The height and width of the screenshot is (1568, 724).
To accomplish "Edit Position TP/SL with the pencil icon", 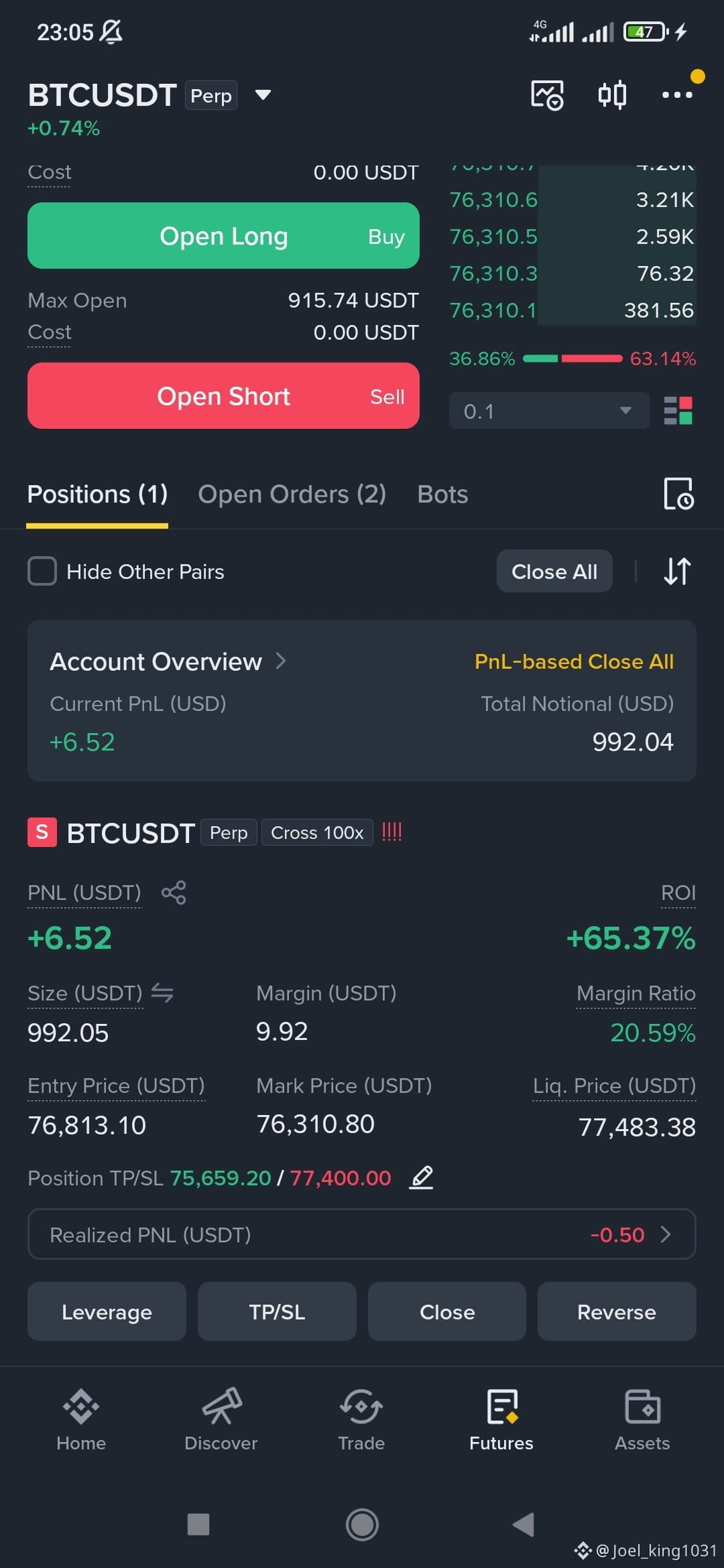I will pos(421,1177).
